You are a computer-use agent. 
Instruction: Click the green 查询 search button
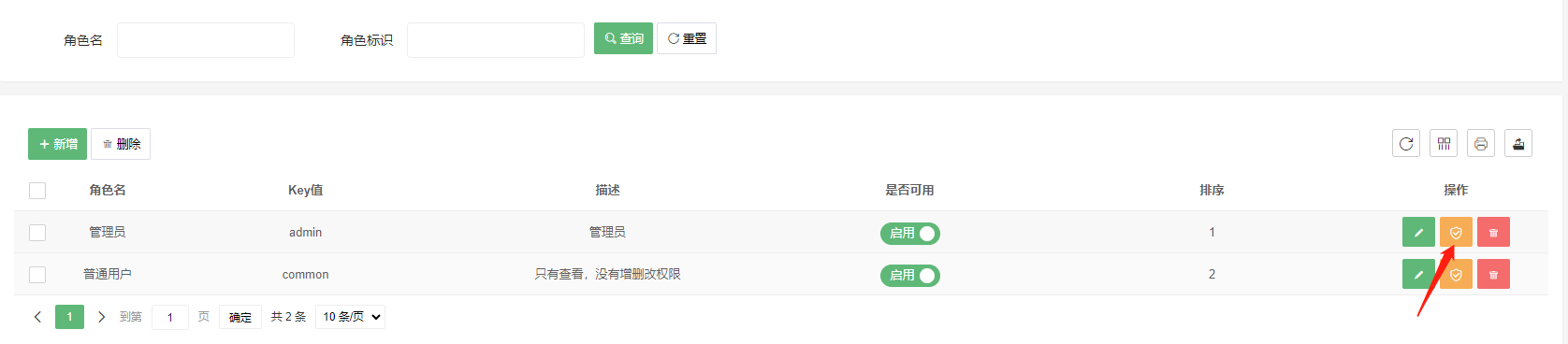(623, 38)
